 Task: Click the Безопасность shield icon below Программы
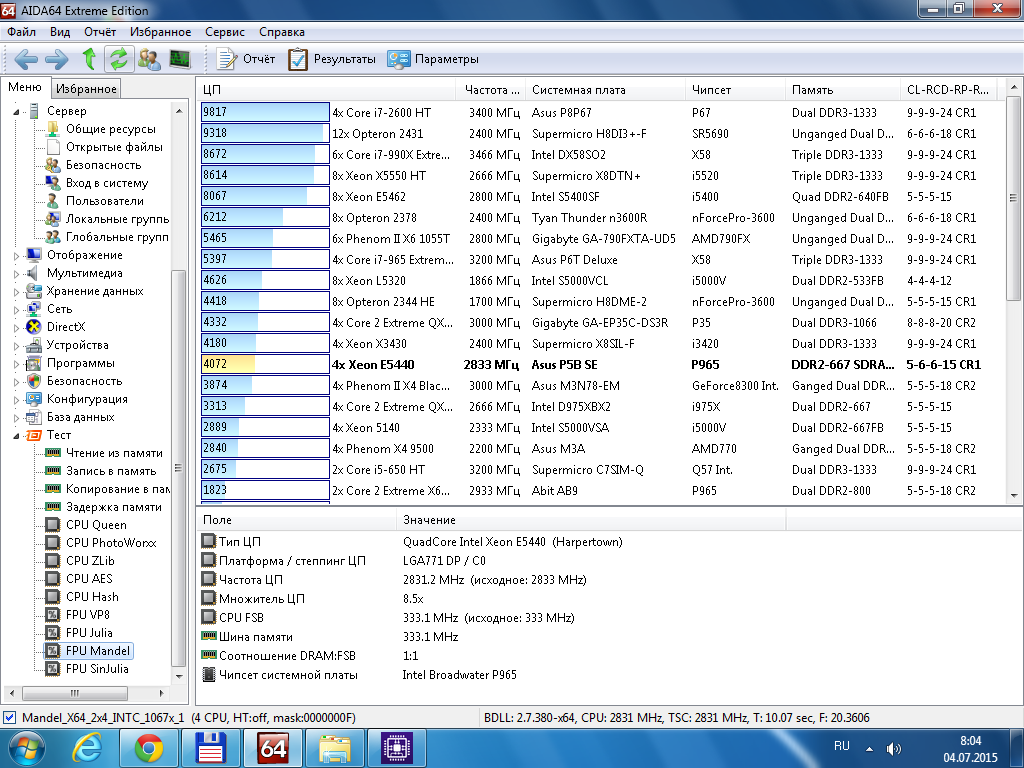[34, 381]
